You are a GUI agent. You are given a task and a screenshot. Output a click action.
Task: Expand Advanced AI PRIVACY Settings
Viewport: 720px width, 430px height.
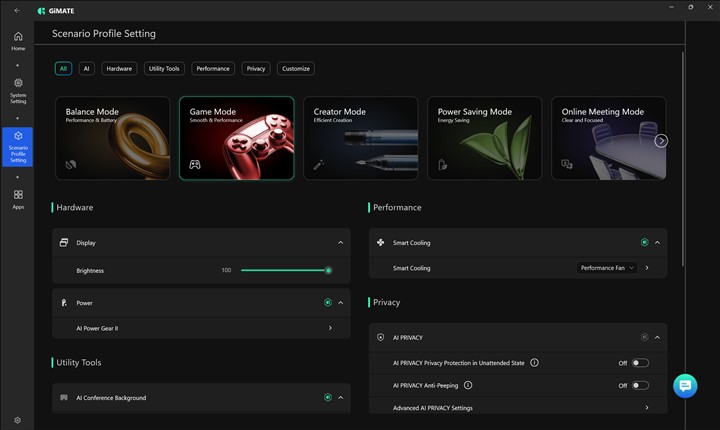click(646, 408)
